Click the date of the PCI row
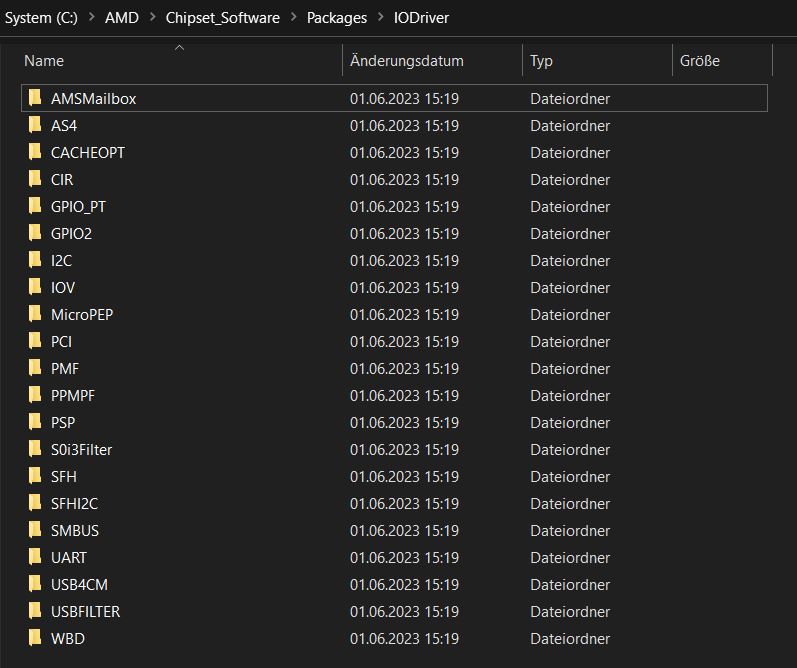This screenshot has height=668, width=797. (404, 341)
